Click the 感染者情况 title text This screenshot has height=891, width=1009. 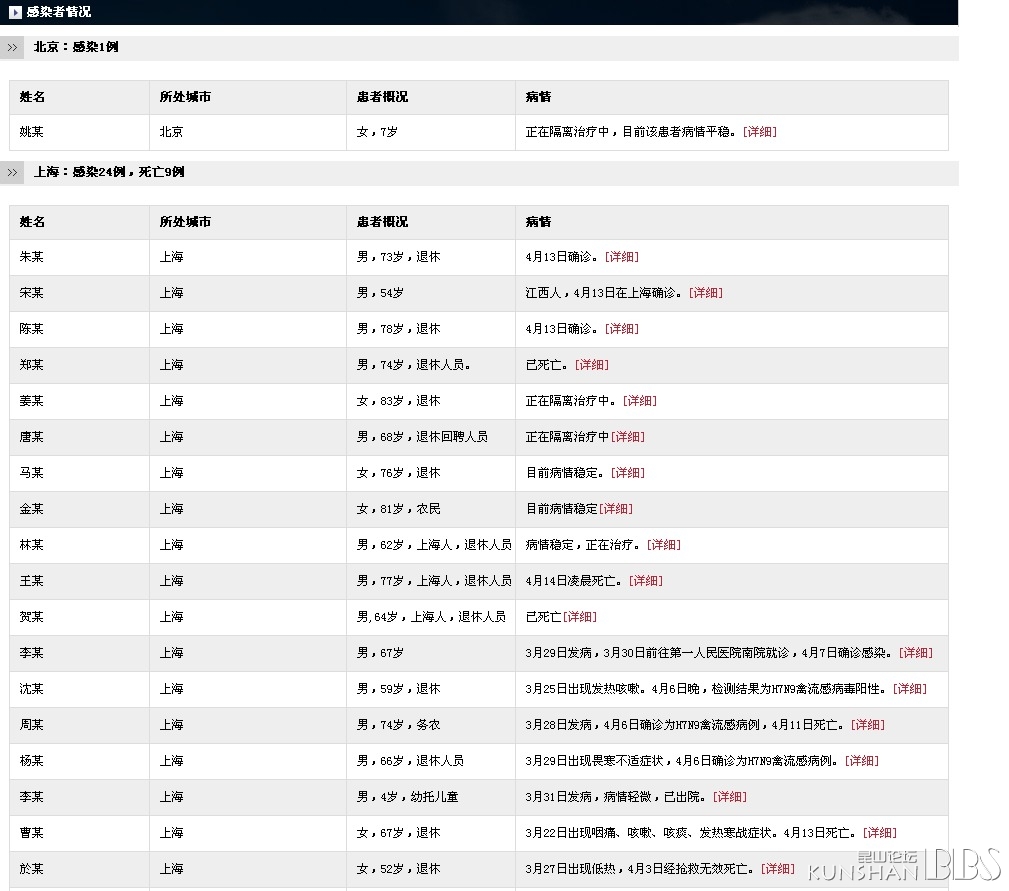click(59, 12)
